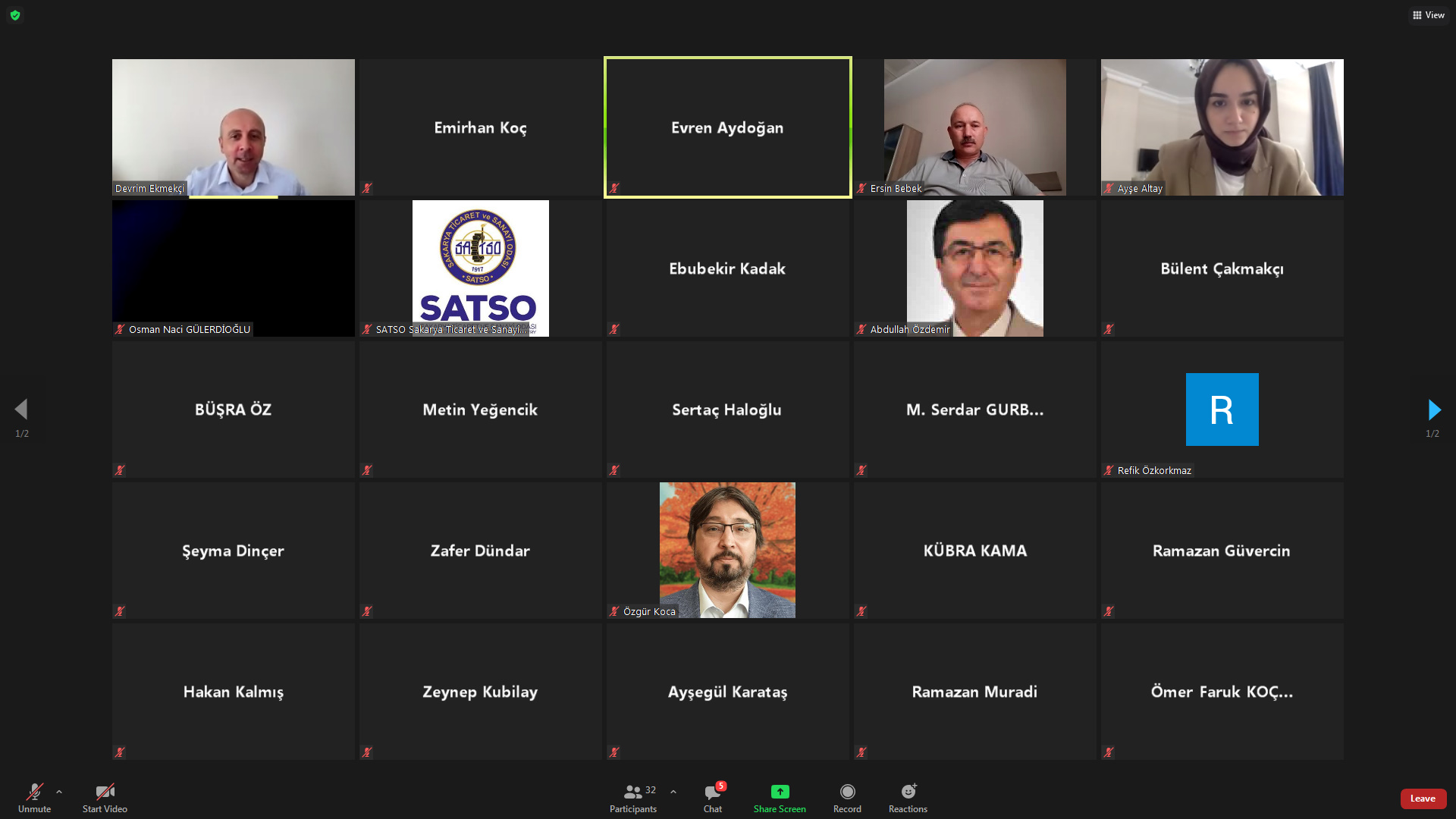1456x819 pixels.
Task: Go to the next gallery page
Action: click(x=1433, y=410)
